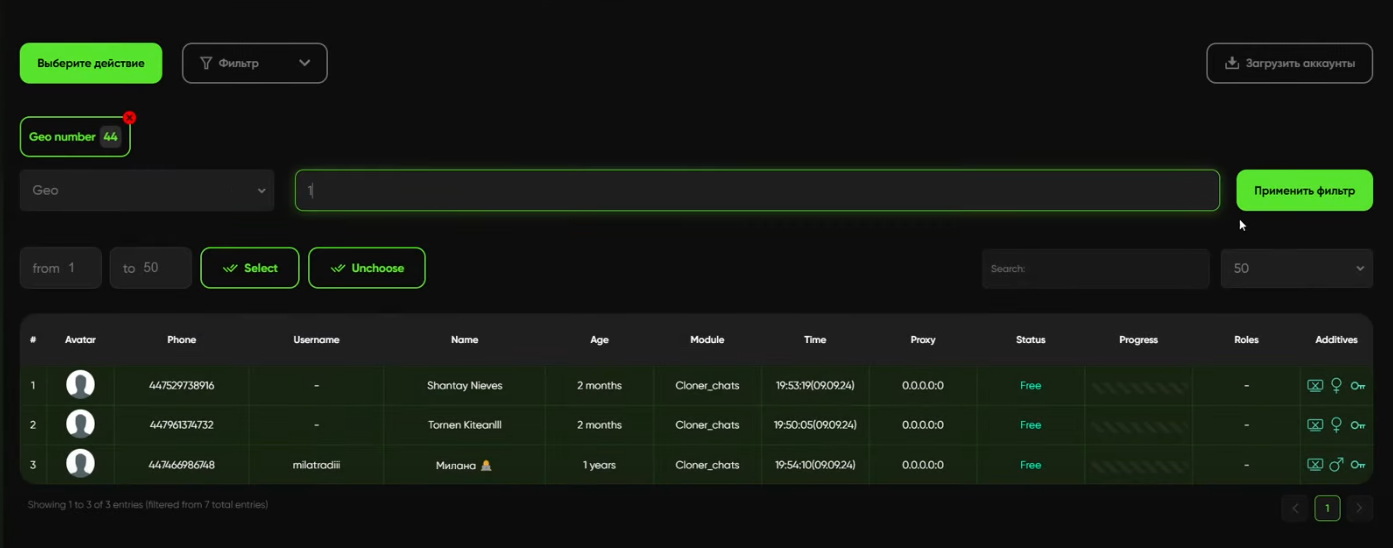Sort table by Status column header

click(1030, 340)
